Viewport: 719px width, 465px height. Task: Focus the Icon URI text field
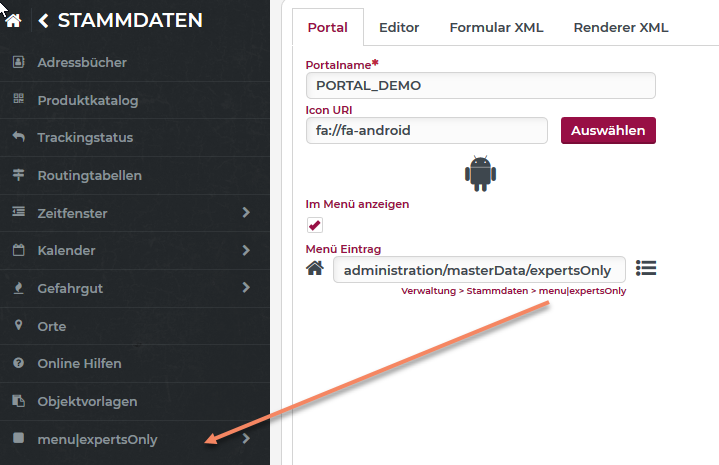coord(426,130)
